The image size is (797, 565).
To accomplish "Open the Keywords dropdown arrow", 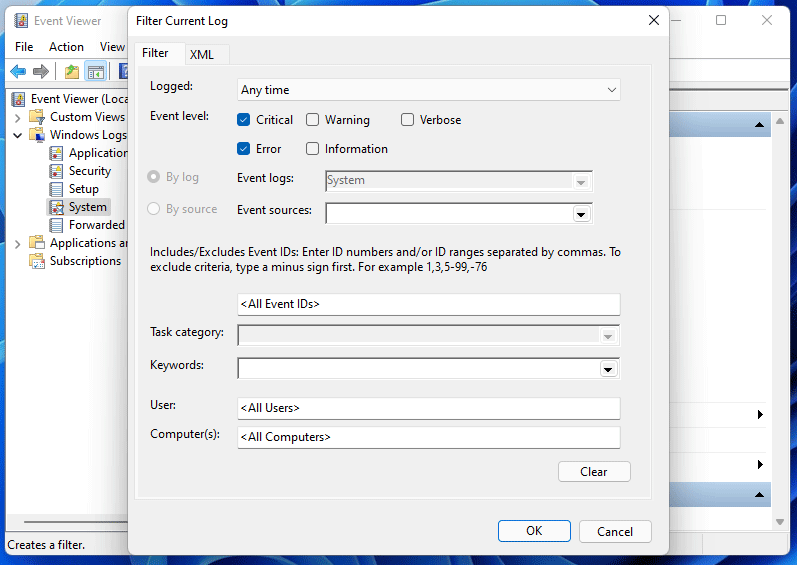I will click(x=608, y=369).
